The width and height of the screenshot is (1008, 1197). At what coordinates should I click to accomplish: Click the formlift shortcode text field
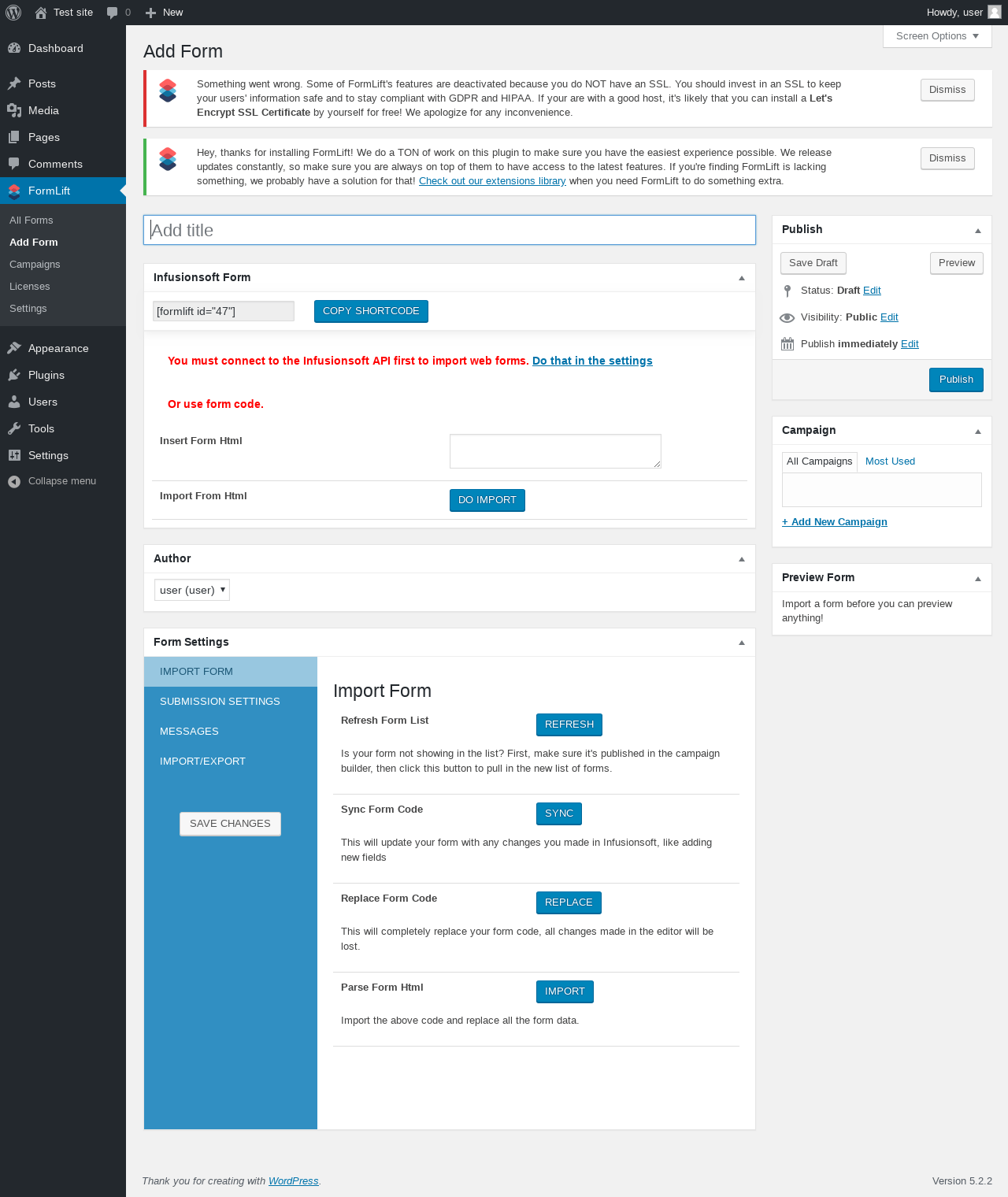(x=224, y=311)
